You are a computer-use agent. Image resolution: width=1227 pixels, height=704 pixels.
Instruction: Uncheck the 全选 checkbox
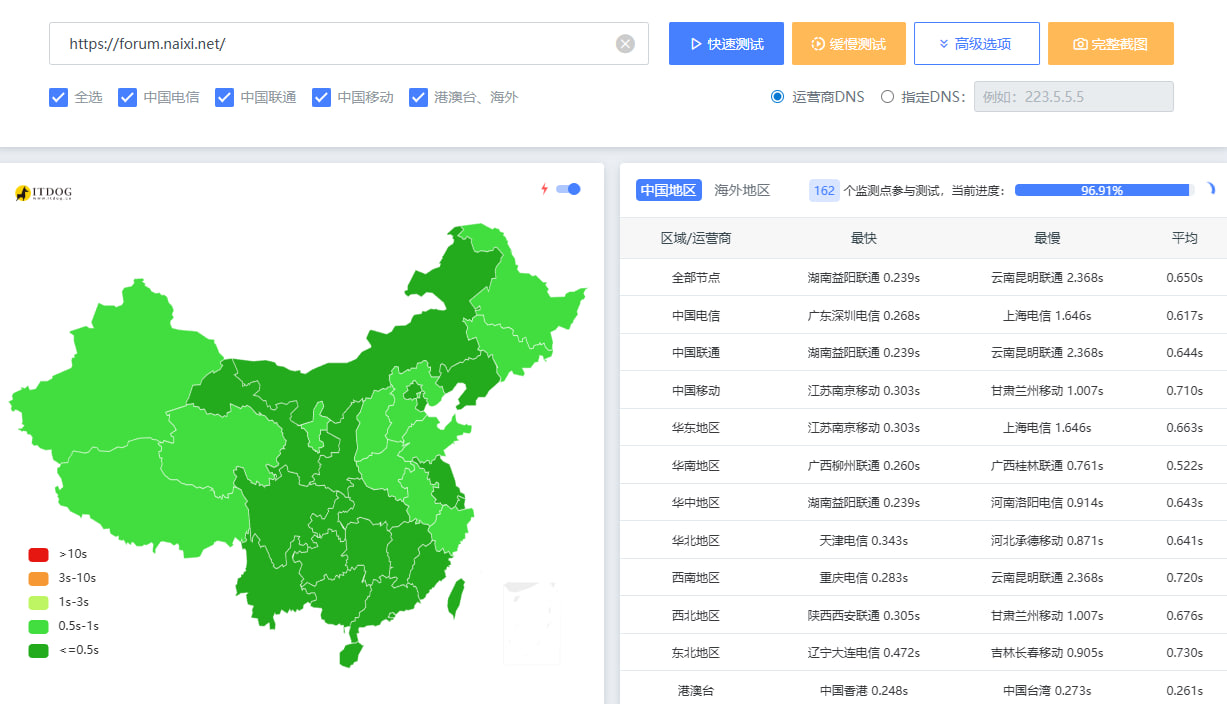(x=58, y=97)
